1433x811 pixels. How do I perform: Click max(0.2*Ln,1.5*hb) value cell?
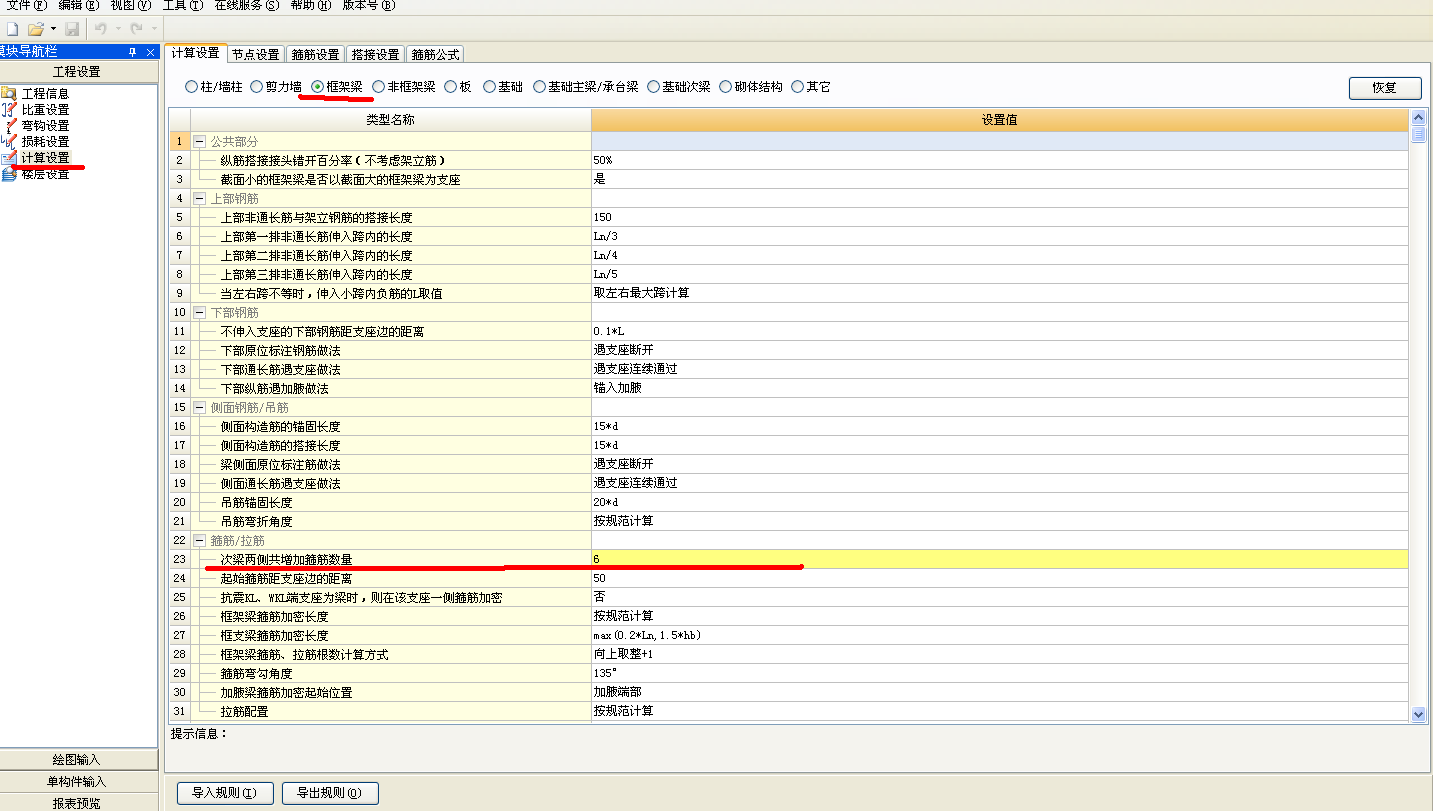tap(1000, 635)
